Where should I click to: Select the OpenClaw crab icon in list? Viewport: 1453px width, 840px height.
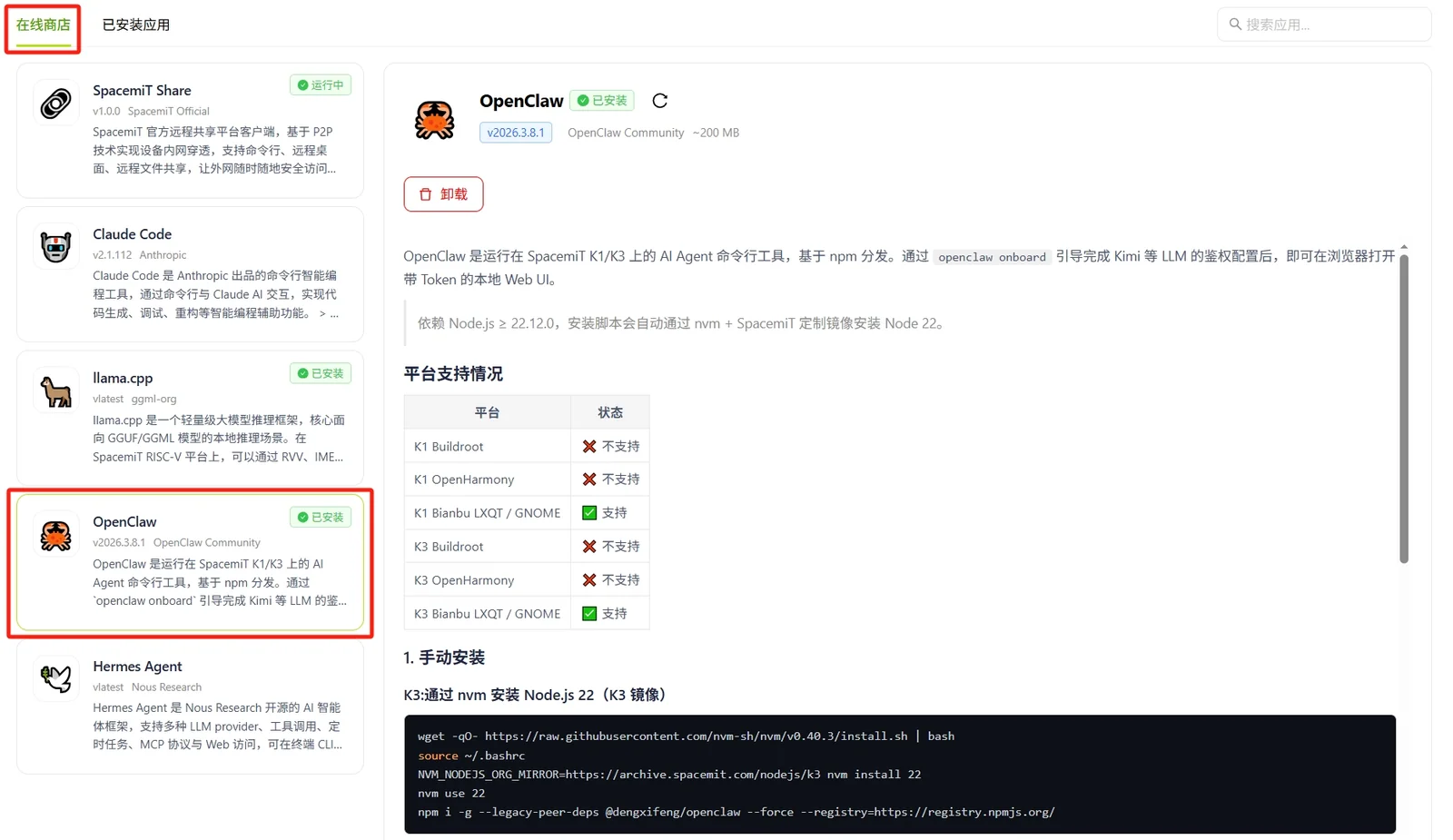[56, 535]
